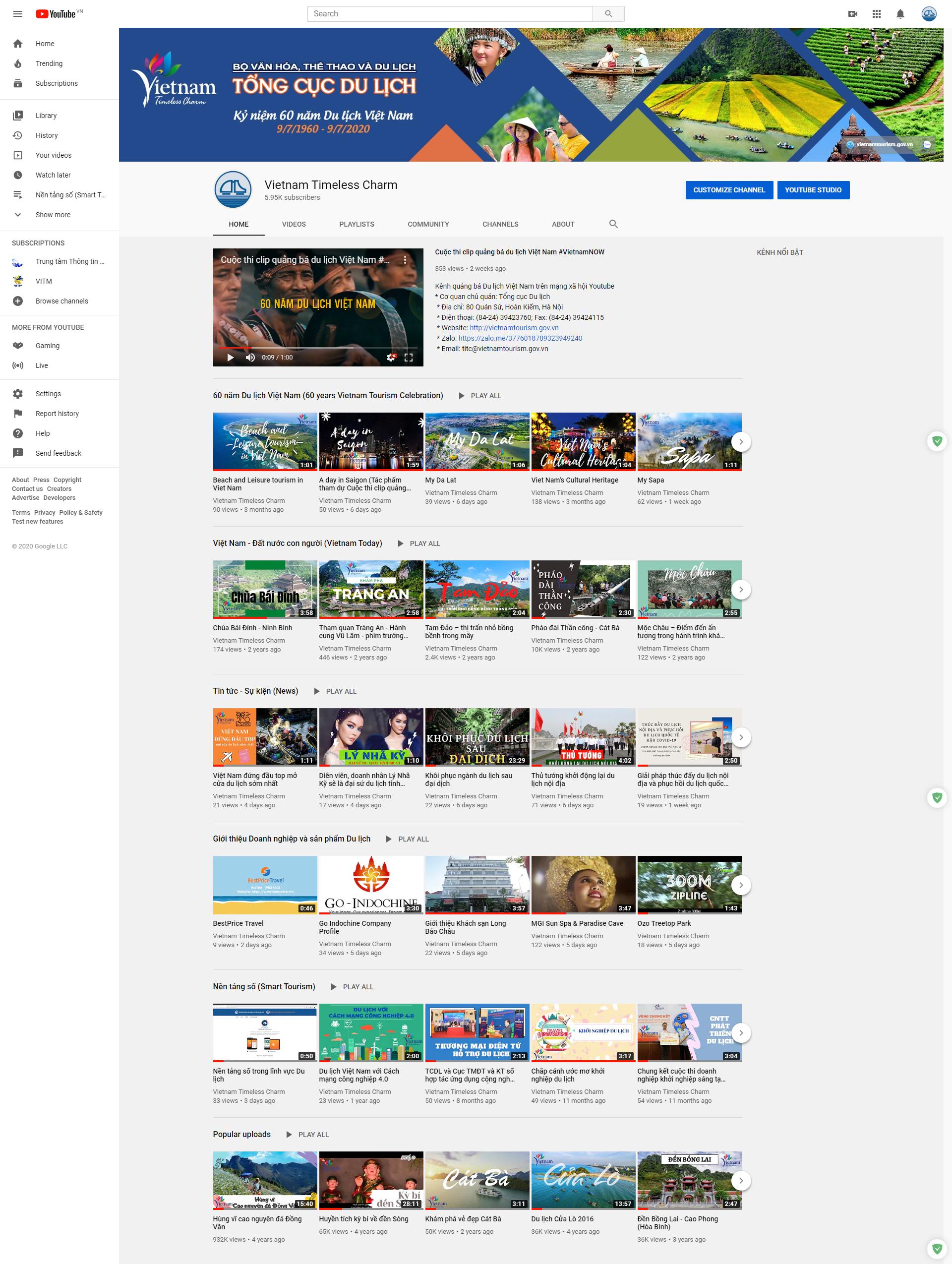Open Help in the sidebar
Viewport: 952px width, 1264px height.
tap(59, 433)
